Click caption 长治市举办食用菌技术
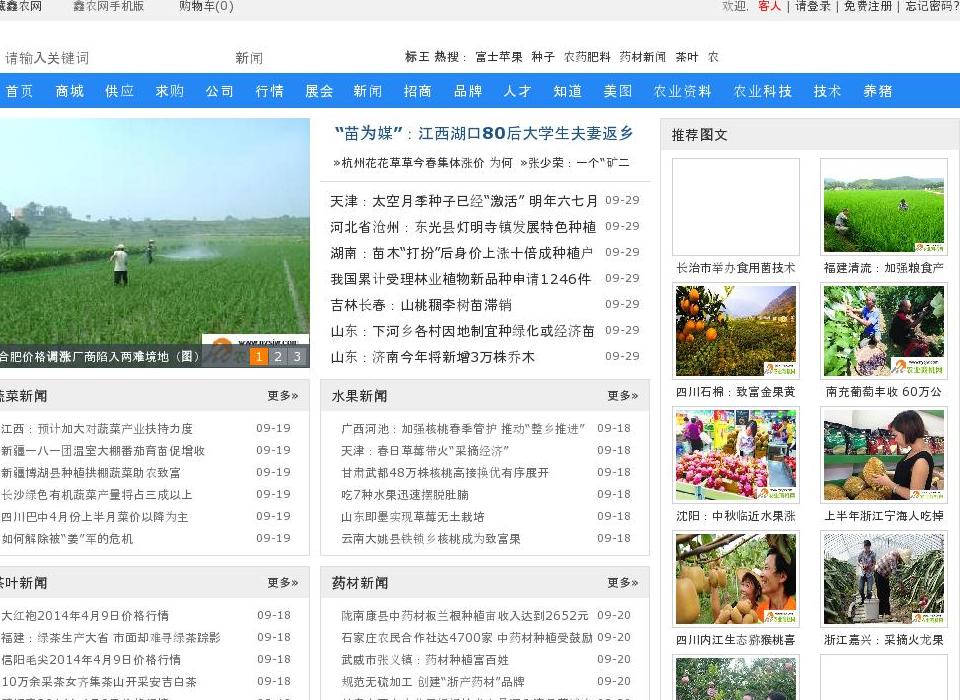Screen dimensions: 960x700 point(735,268)
